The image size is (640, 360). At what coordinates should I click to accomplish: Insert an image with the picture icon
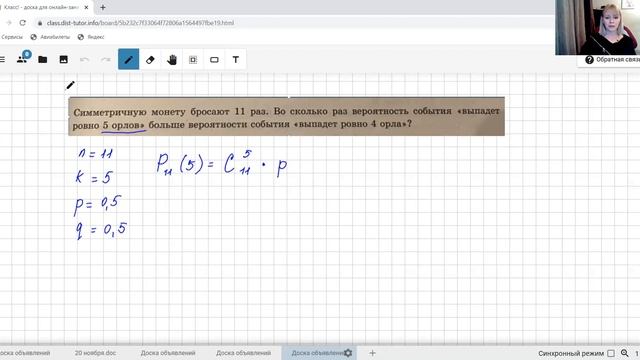point(64,60)
